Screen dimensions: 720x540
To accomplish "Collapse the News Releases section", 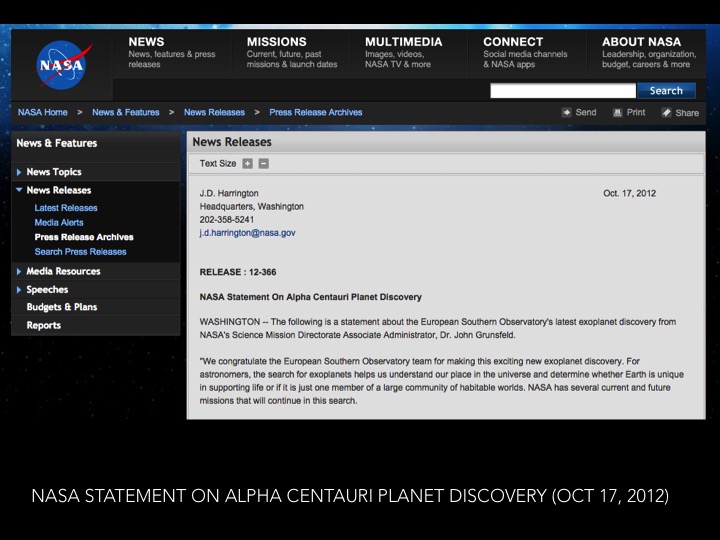I will [19, 190].
